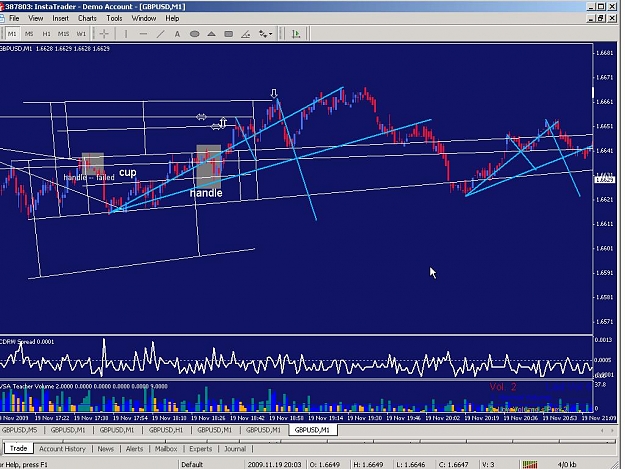Viewport: 625px width, 469px height.
Task: Switch chart to the H1 timeframe button
Action: click(47, 34)
